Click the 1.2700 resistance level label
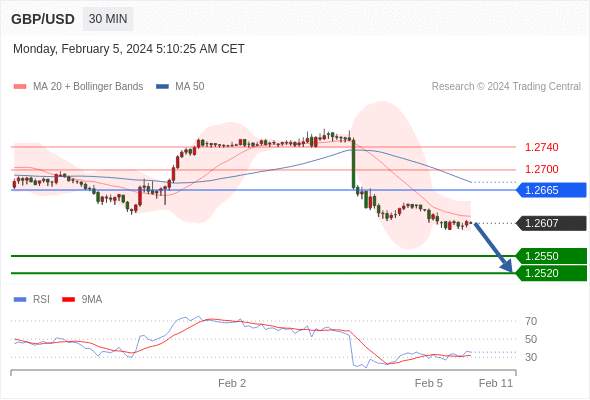This screenshot has width=590, height=400. (541, 169)
